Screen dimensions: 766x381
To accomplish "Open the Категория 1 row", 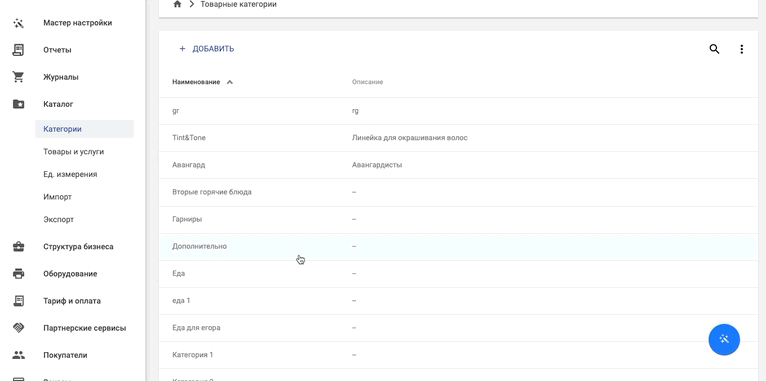I will tap(458, 355).
